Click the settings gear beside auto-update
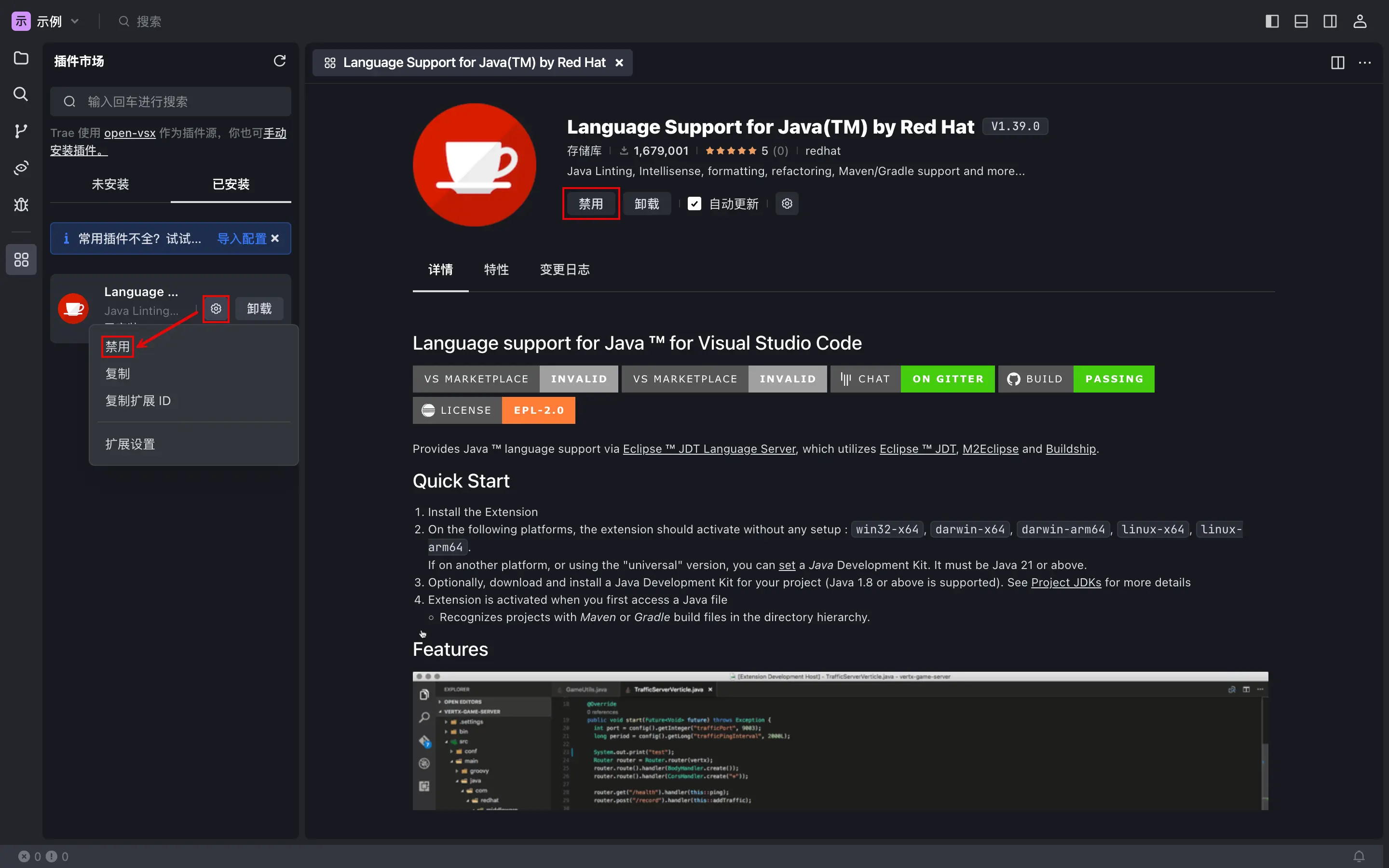Image resolution: width=1389 pixels, height=868 pixels. coord(787,204)
